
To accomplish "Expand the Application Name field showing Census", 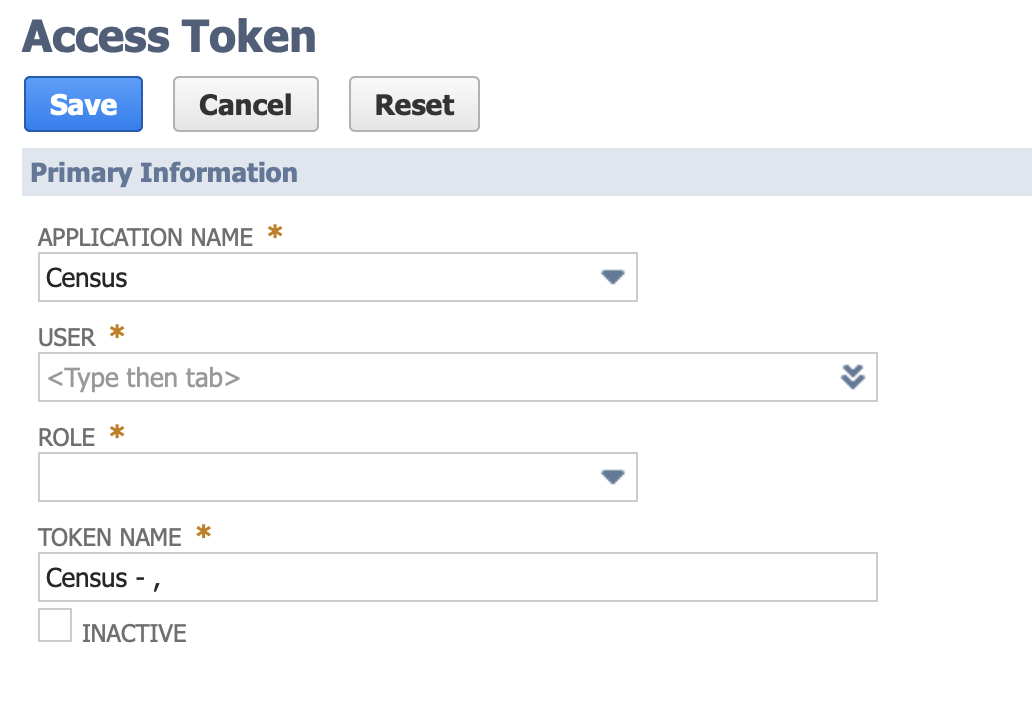I will coord(320,277).
